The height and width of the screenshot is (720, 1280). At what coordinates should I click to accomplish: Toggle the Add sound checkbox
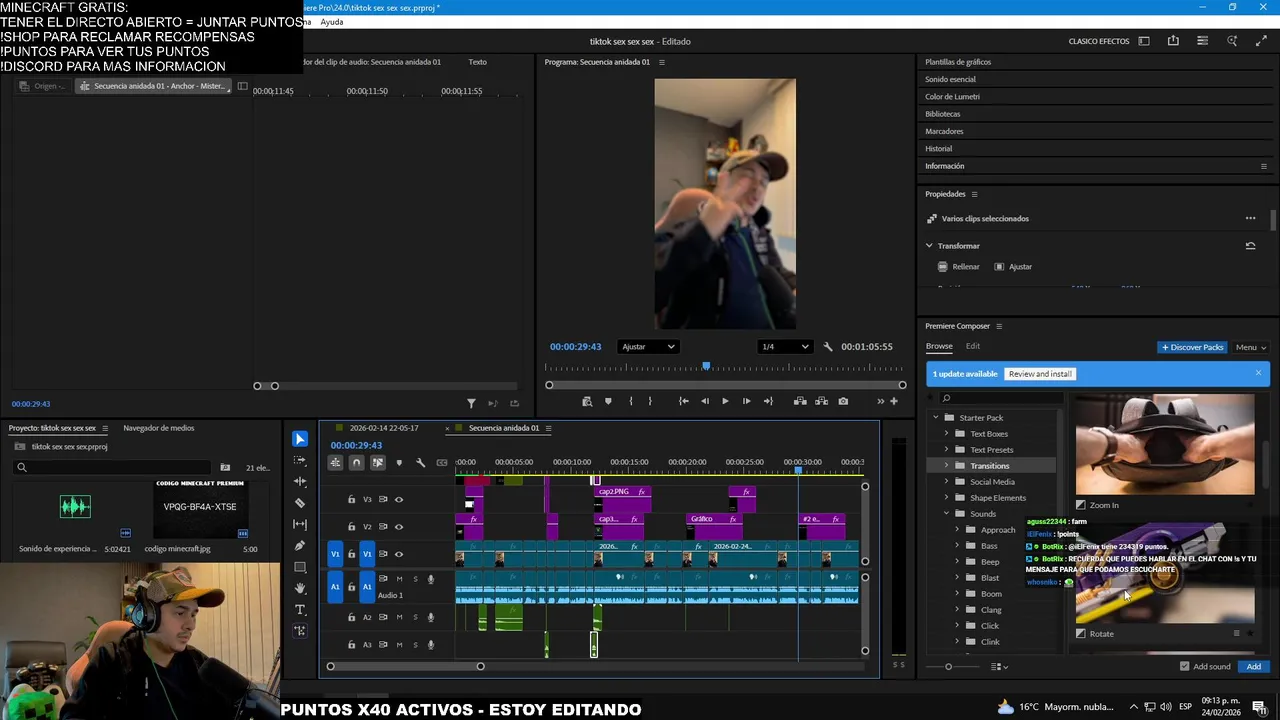(x=1184, y=666)
